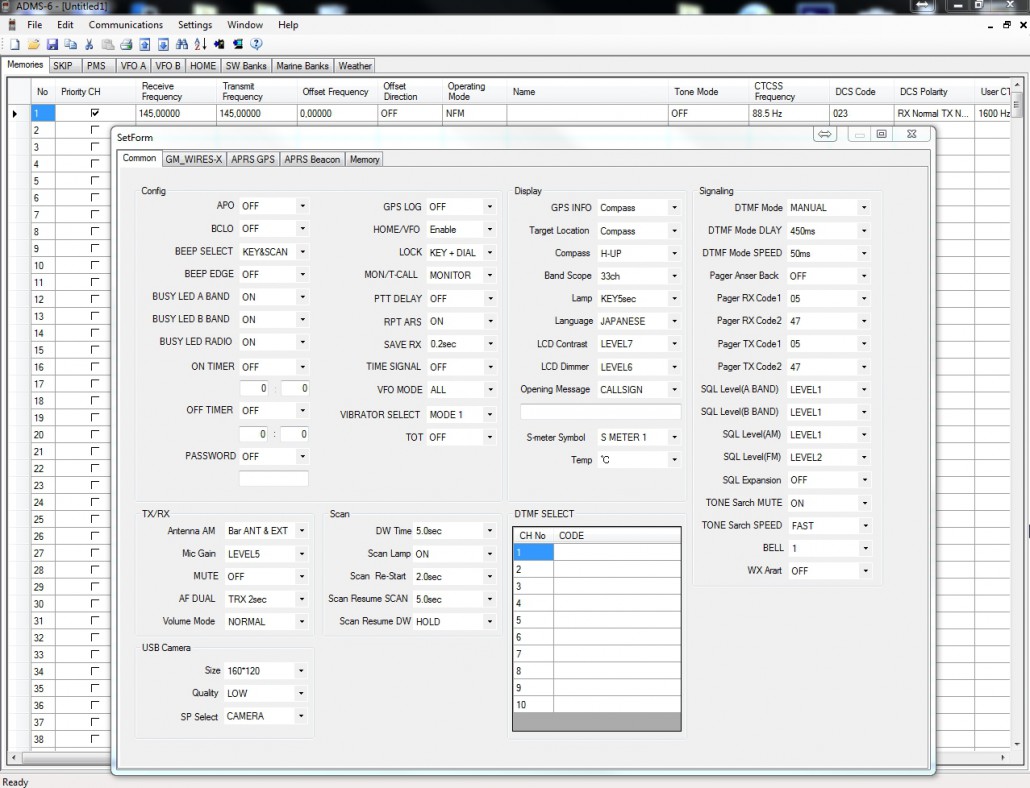Enable Priority CH checkbox for memory 20
Screen dimensions: 1030x788
[x=95, y=435]
